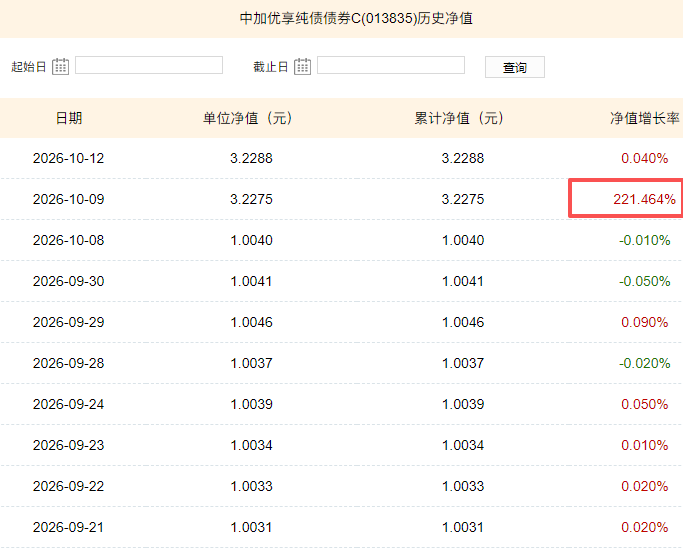This screenshot has height=557, width=683.
Task: Click the date cell 2026-09-23
Action: [68, 445]
